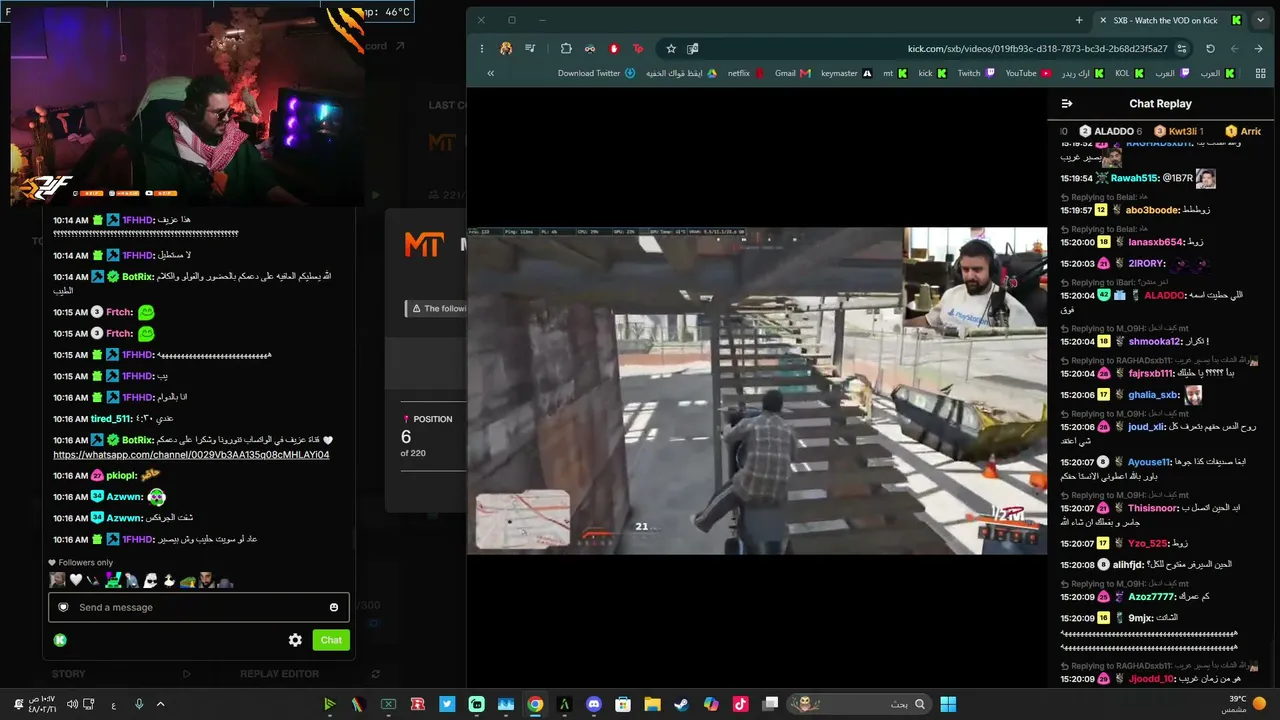The height and width of the screenshot is (720, 1280).
Task: Open the Gmail bookmark
Action: (792, 73)
